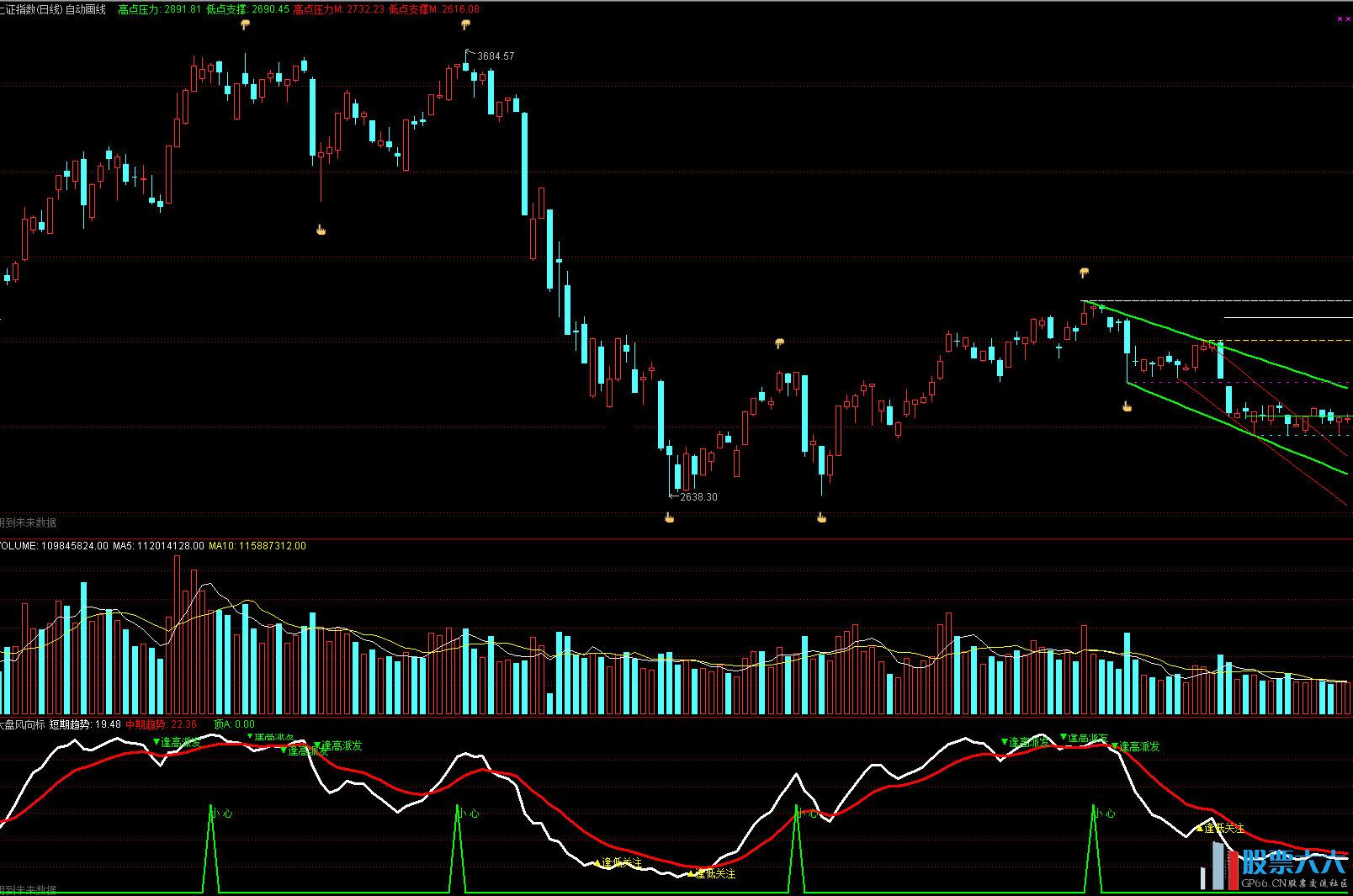Image resolution: width=1353 pixels, height=896 pixels.
Task: Click the yellow MA10: 115887312.00 label
Action: click(257, 546)
